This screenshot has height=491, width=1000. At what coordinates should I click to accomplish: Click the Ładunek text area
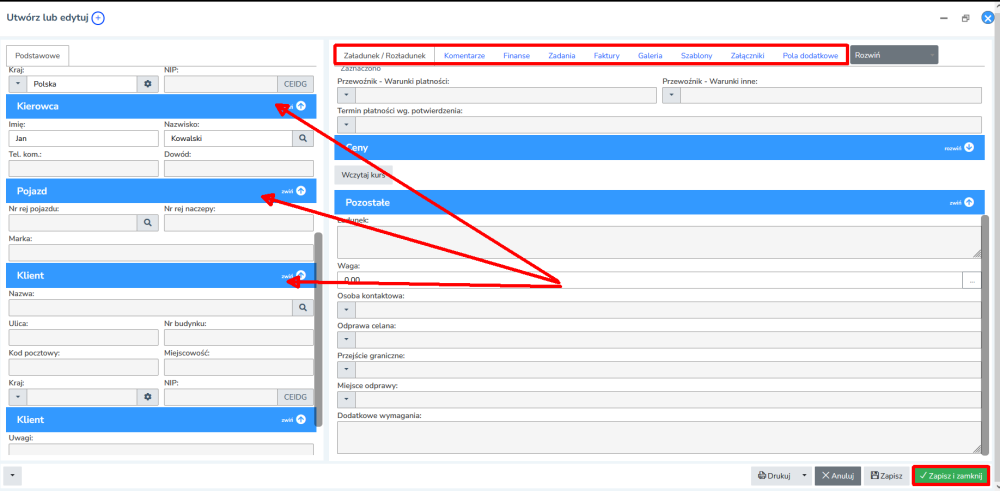point(659,242)
